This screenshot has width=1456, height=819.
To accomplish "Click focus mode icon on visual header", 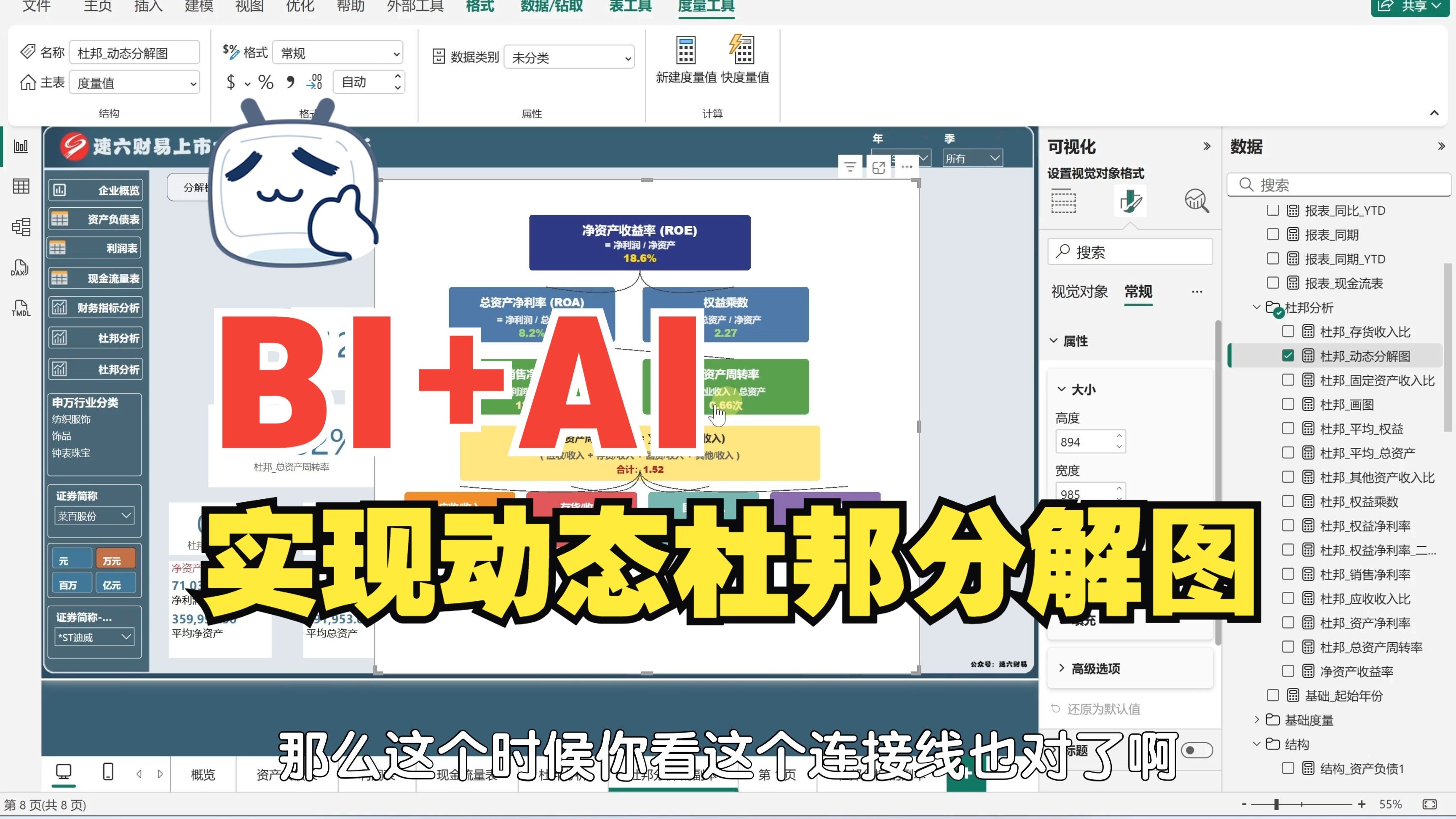I will click(878, 167).
